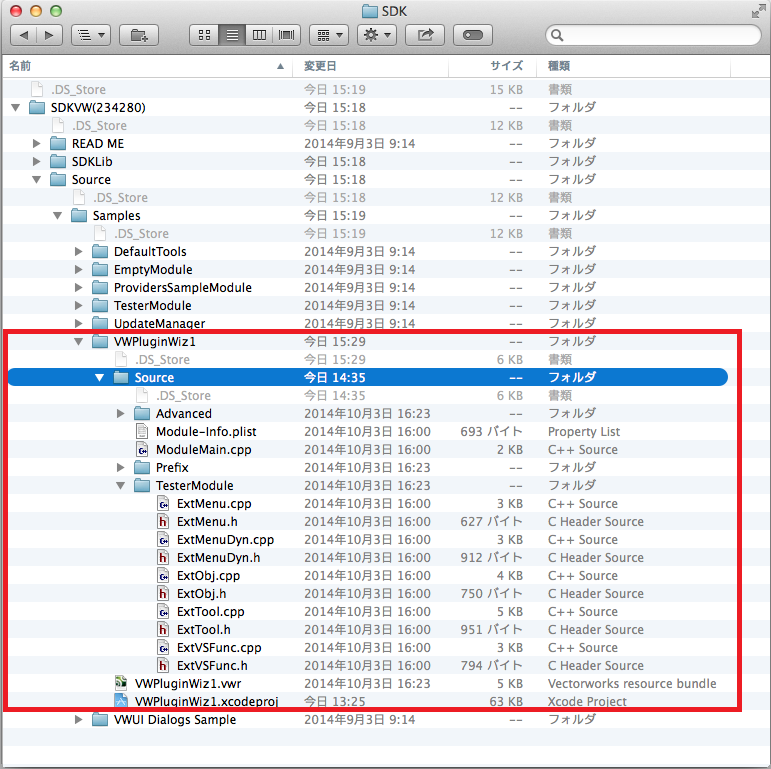Sort by 名前 column header

pyautogui.click(x=147, y=66)
